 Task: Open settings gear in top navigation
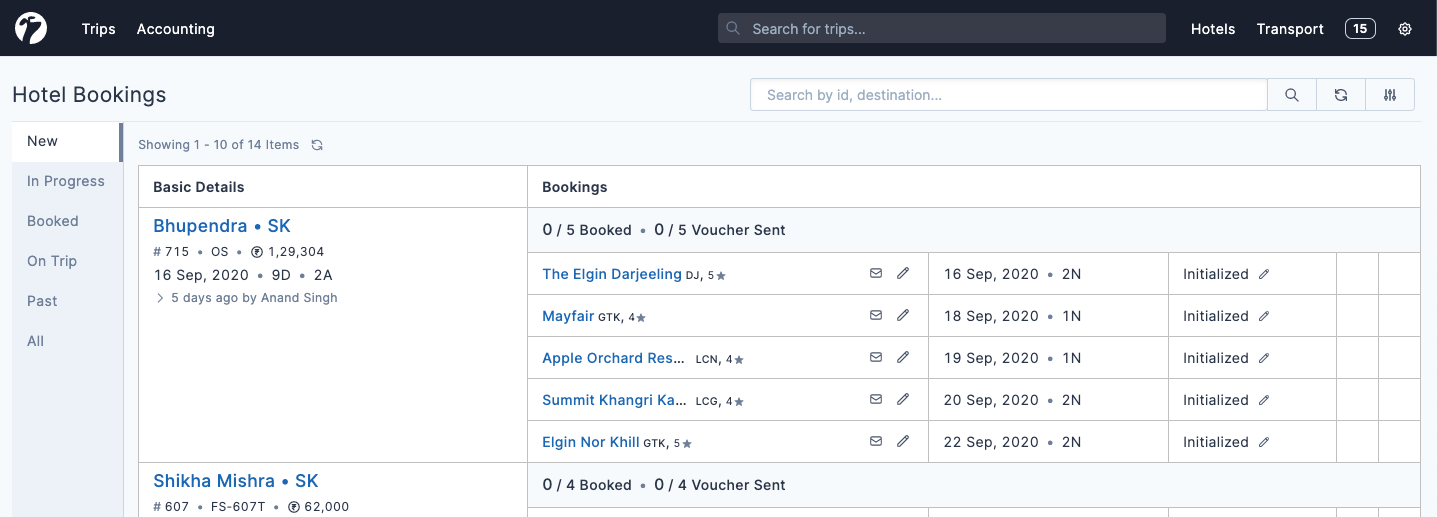tap(1405, 29)
